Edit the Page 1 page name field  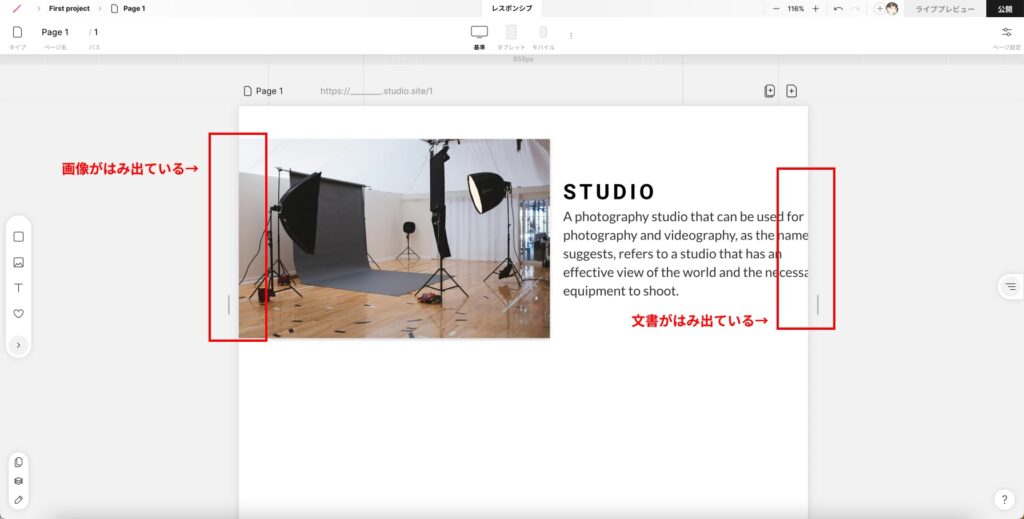pyautogui.click(x=55, y=32)
